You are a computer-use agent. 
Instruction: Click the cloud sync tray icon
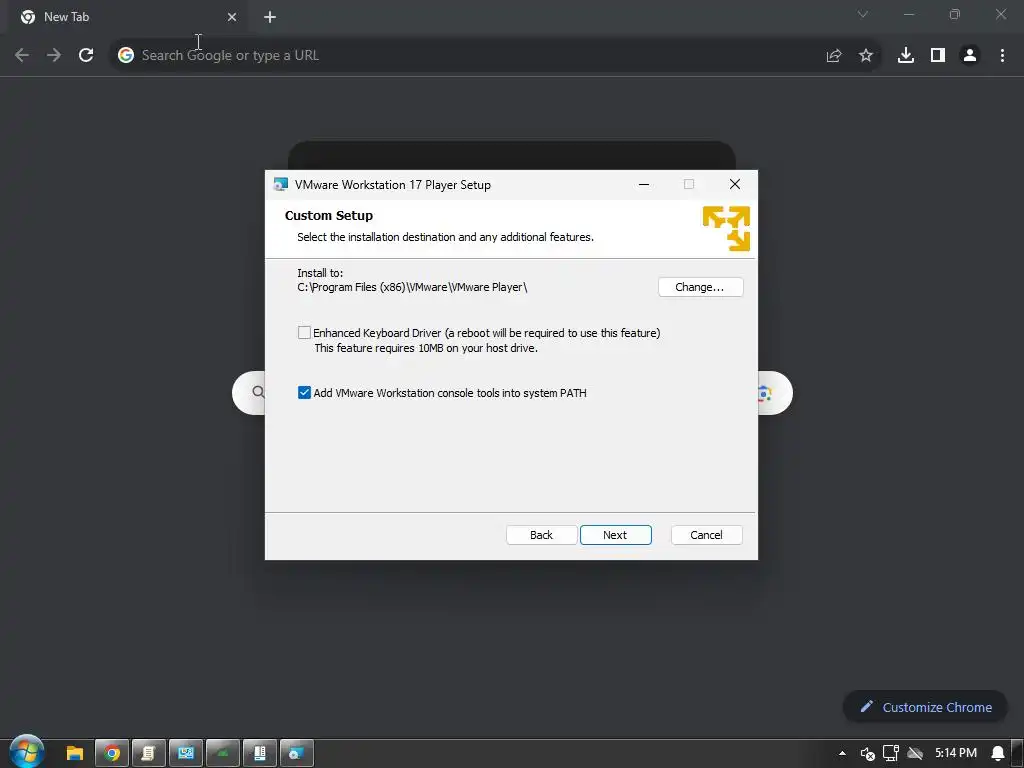916,754
